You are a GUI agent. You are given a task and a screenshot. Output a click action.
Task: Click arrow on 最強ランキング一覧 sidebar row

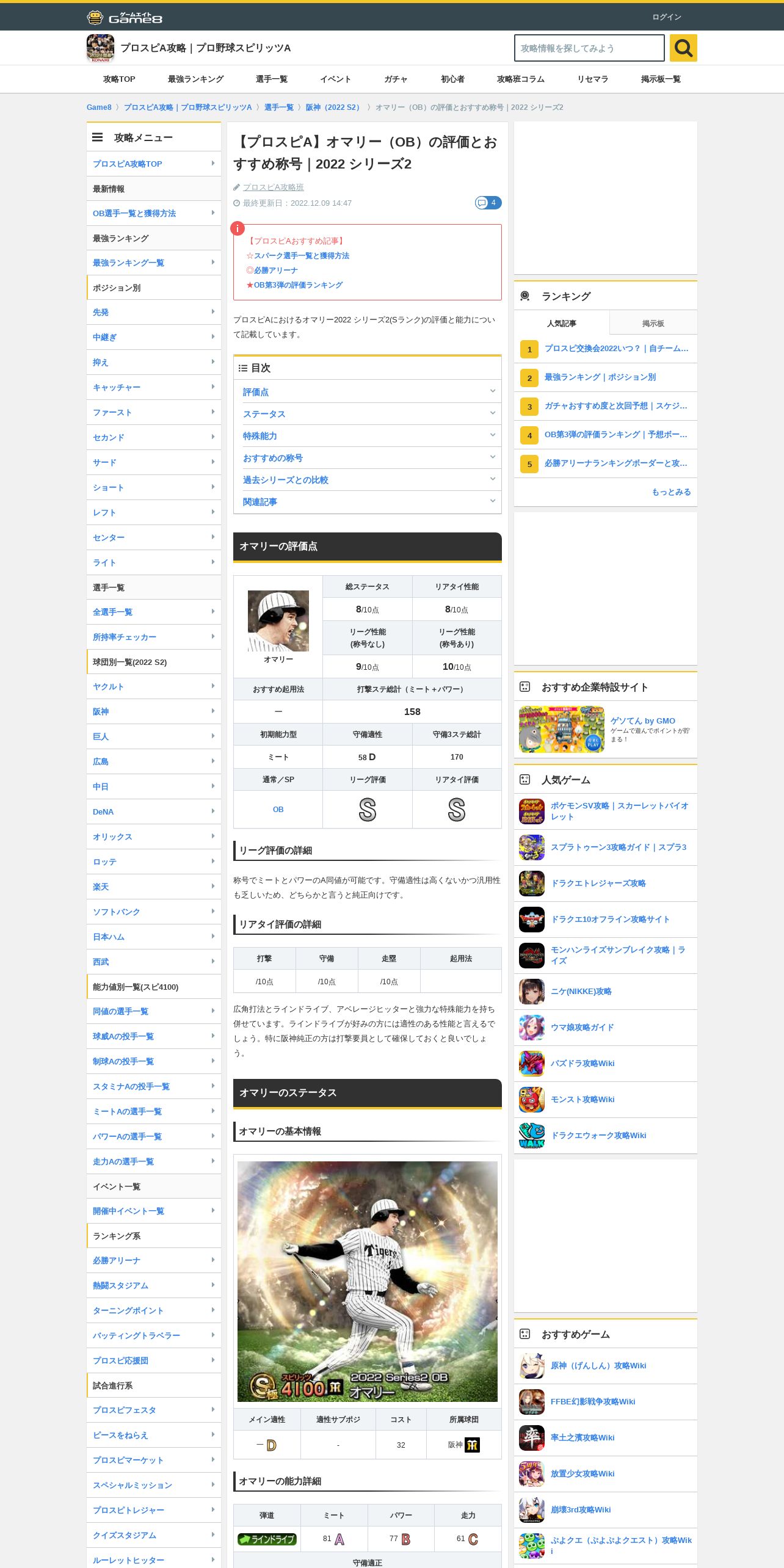(212, 262)
